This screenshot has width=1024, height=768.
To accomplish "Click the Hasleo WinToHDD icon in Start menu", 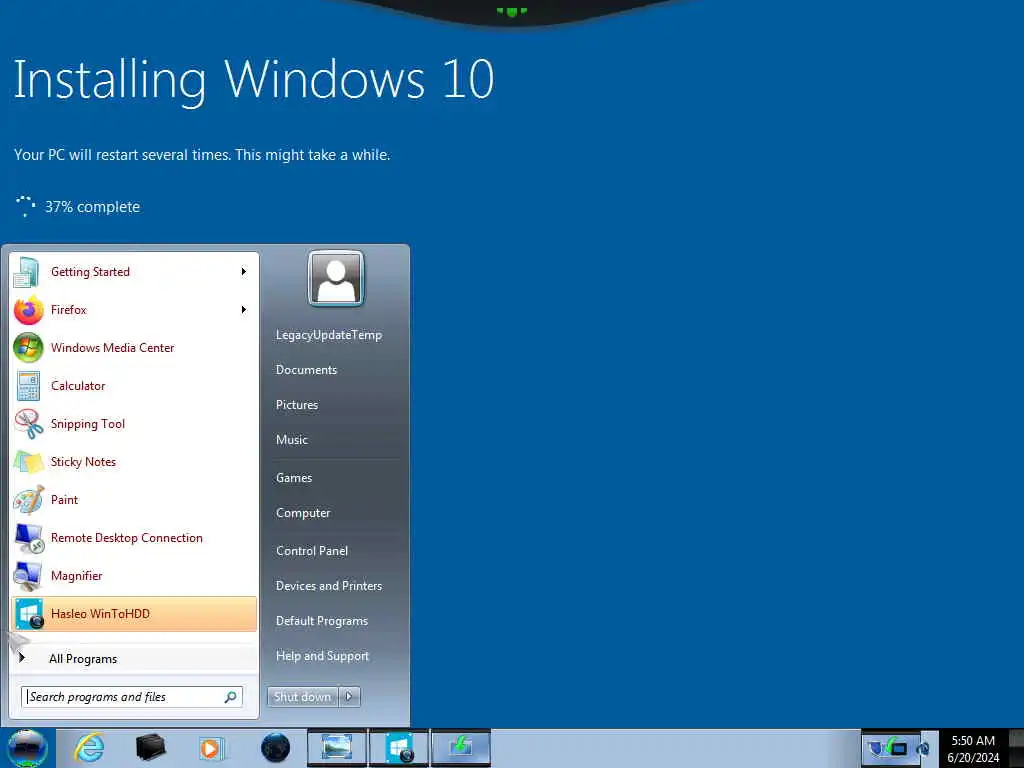I will point(29,614).
